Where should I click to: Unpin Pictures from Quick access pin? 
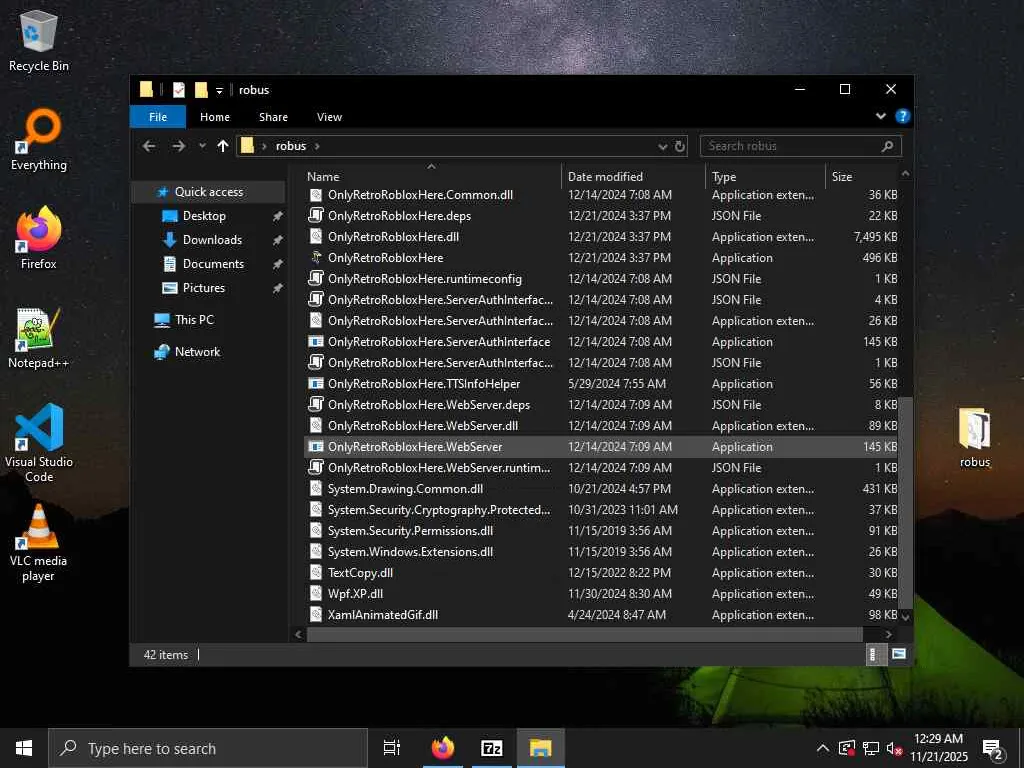coord(278,288)
